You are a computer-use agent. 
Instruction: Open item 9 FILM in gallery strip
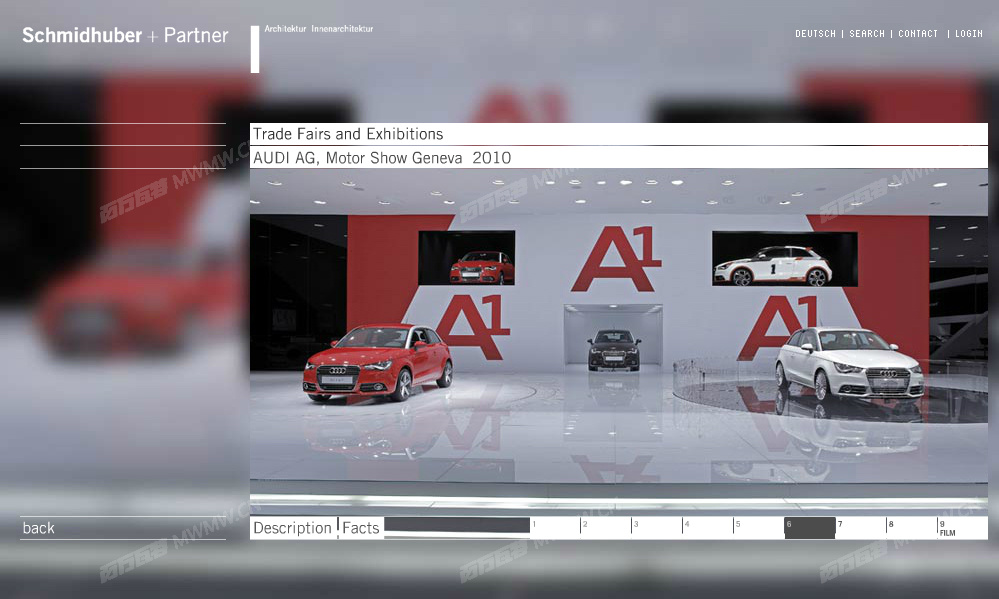click(962, 528)
